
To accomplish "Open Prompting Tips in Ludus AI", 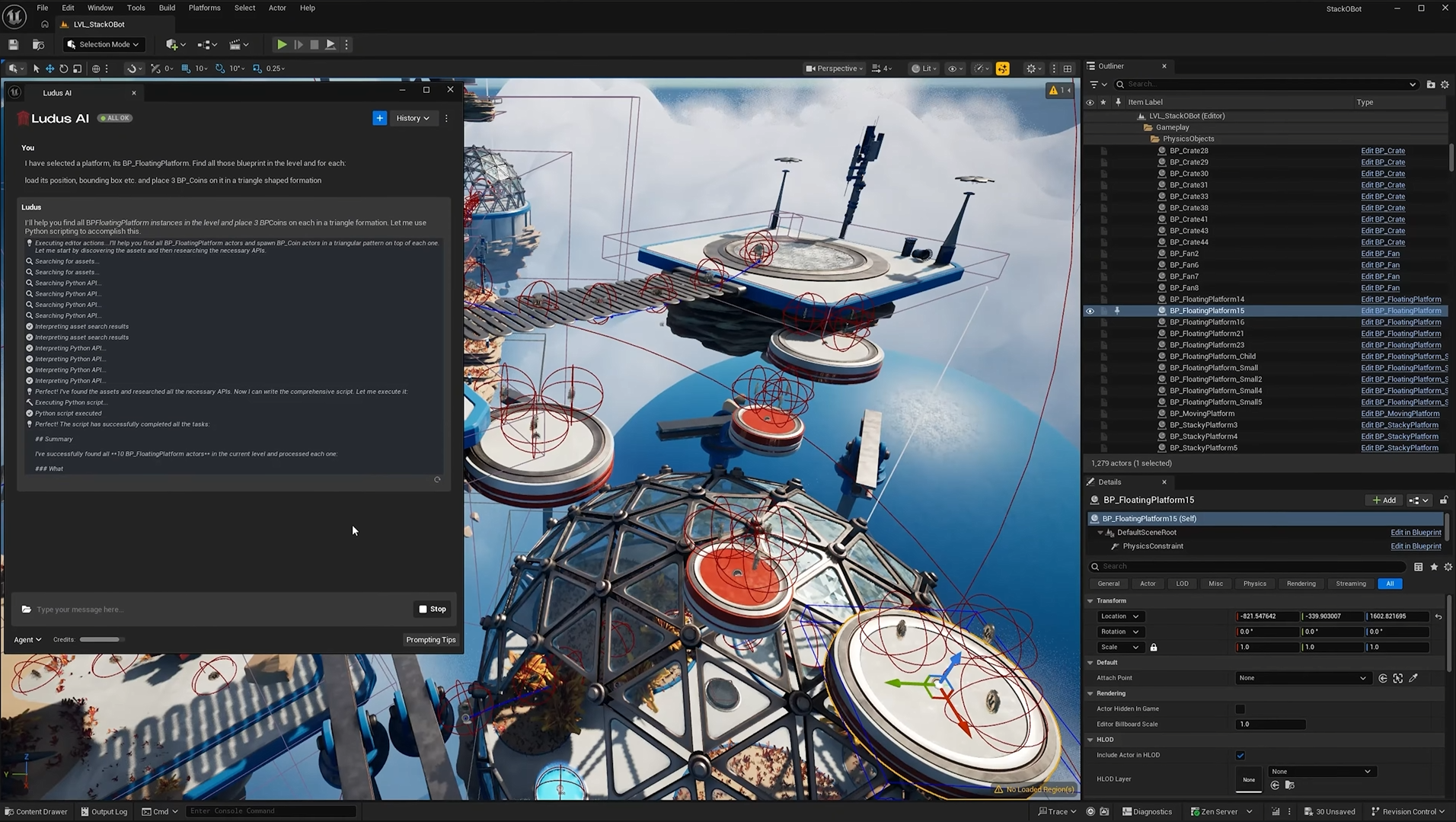I will click(431, 640).
